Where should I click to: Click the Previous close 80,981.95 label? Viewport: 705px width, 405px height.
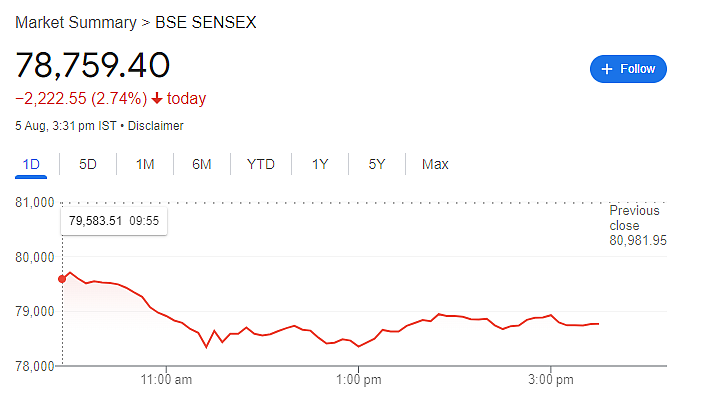point(638,226)
